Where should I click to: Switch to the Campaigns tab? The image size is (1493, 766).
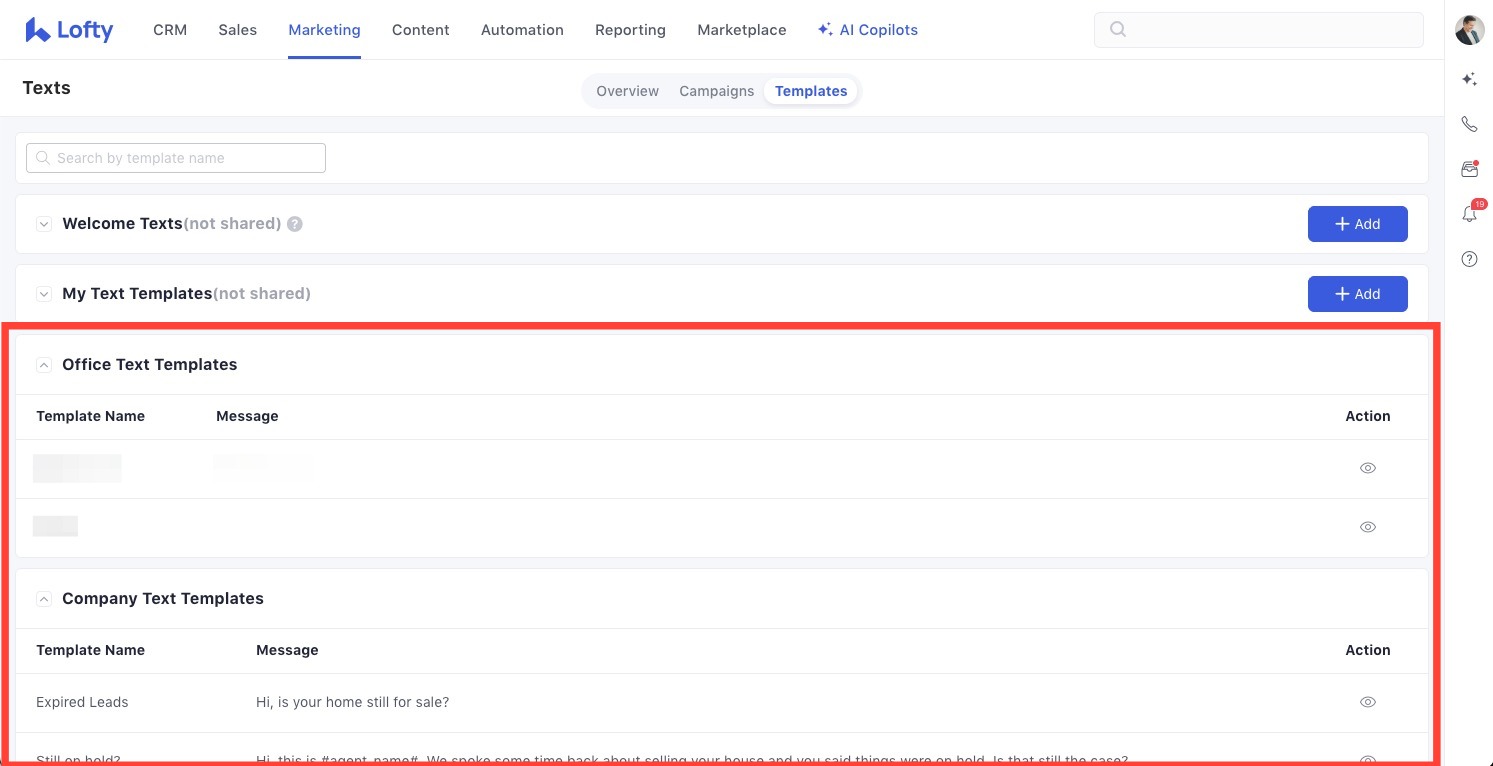716,91
